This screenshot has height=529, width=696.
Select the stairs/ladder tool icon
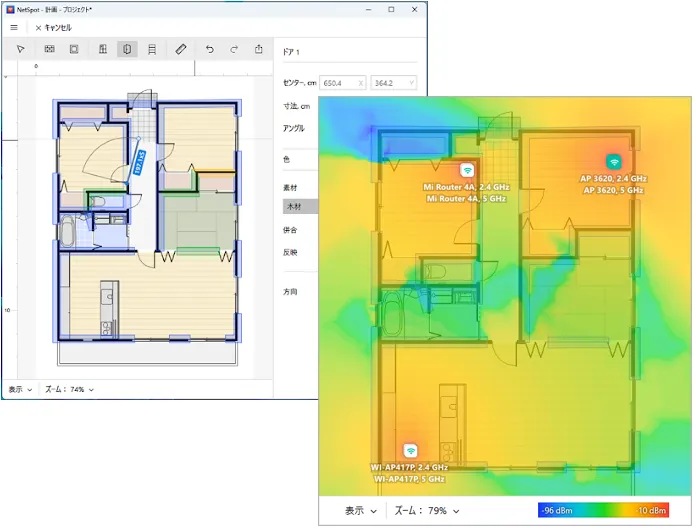pyautogui.click(x=152, y=49)
